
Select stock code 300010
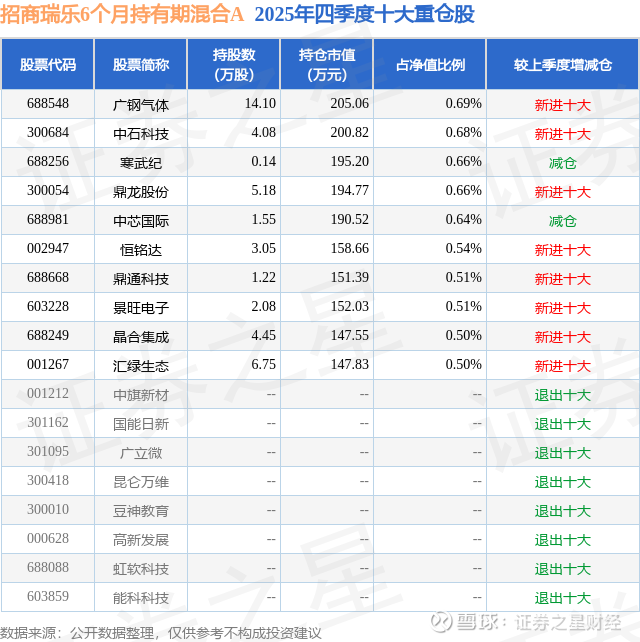pyautogui.click(x=48, y=509)
